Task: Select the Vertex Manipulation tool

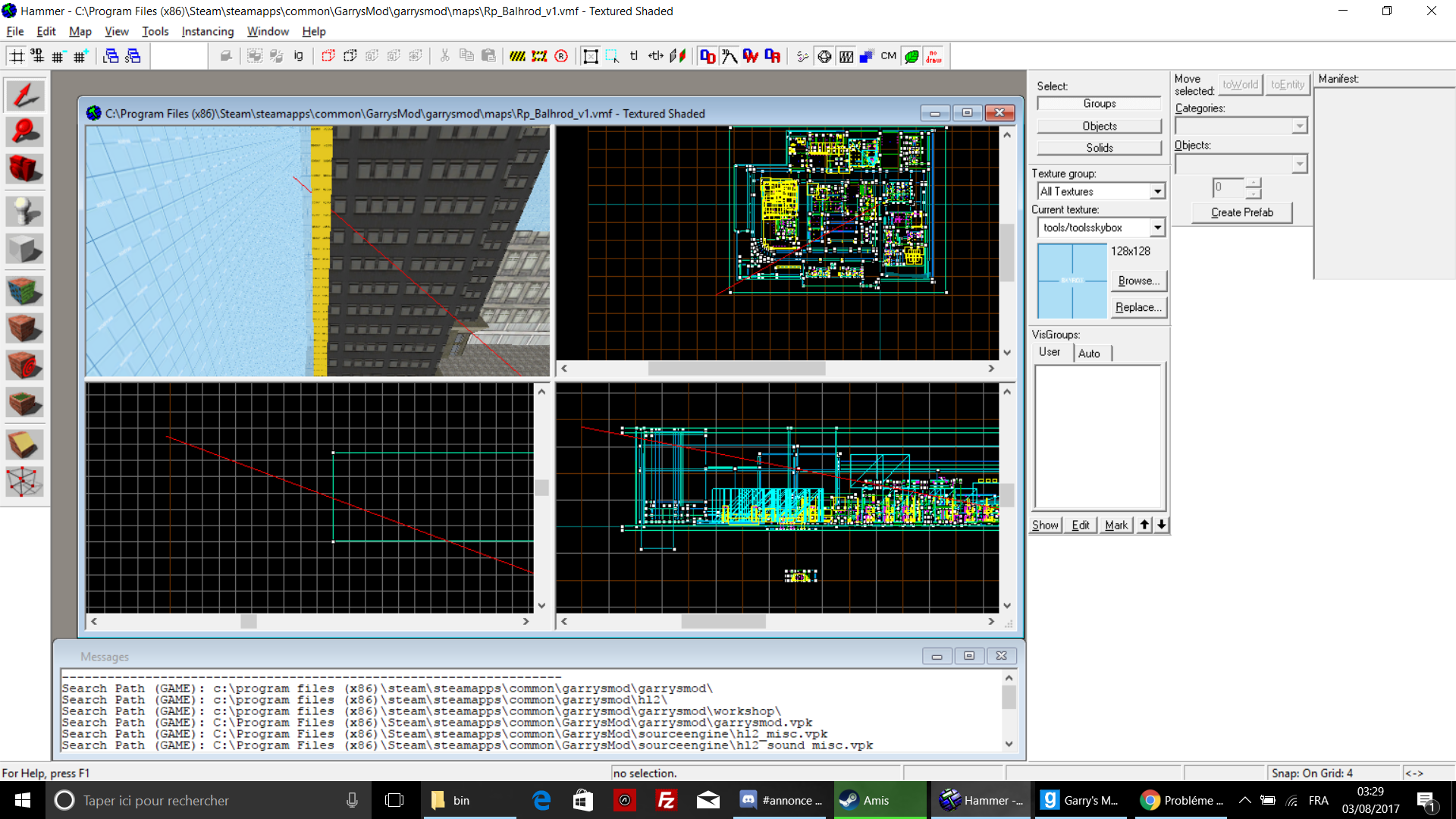Action: tap(25, 482)
